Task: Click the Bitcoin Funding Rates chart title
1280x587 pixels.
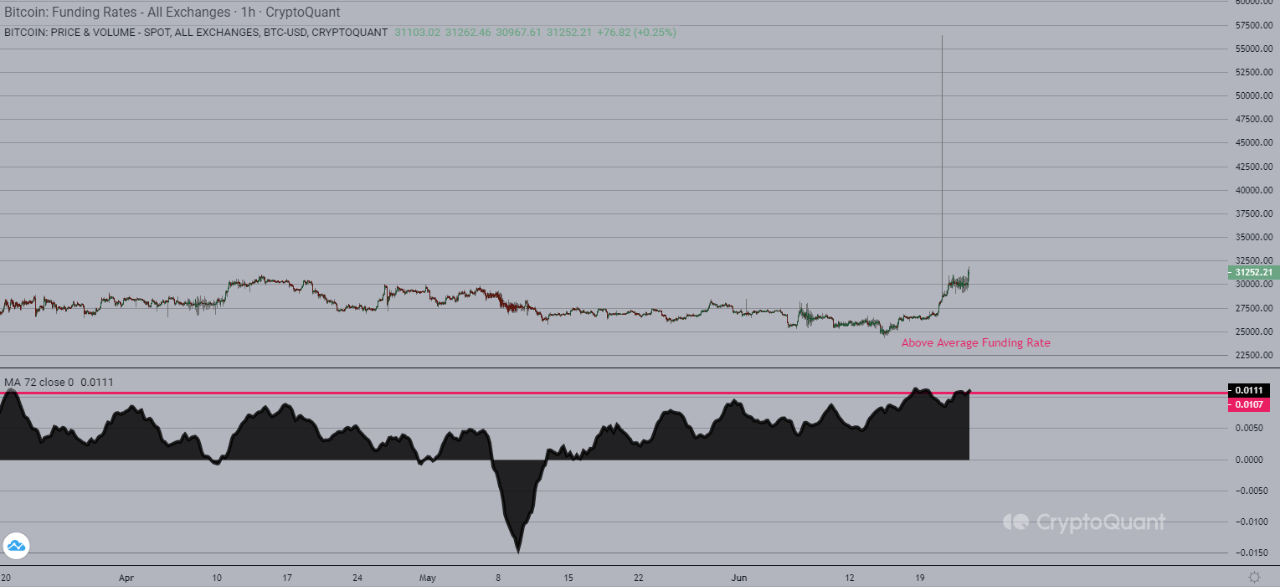Action: [172, 12]
